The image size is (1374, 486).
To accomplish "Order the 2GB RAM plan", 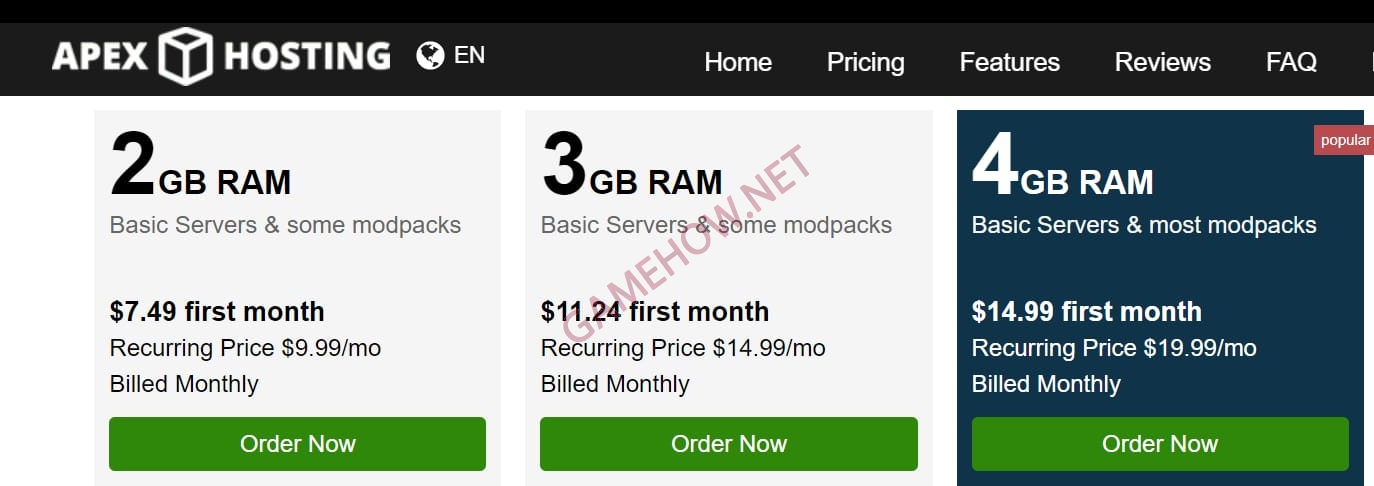I will click(x=297, y=444).
